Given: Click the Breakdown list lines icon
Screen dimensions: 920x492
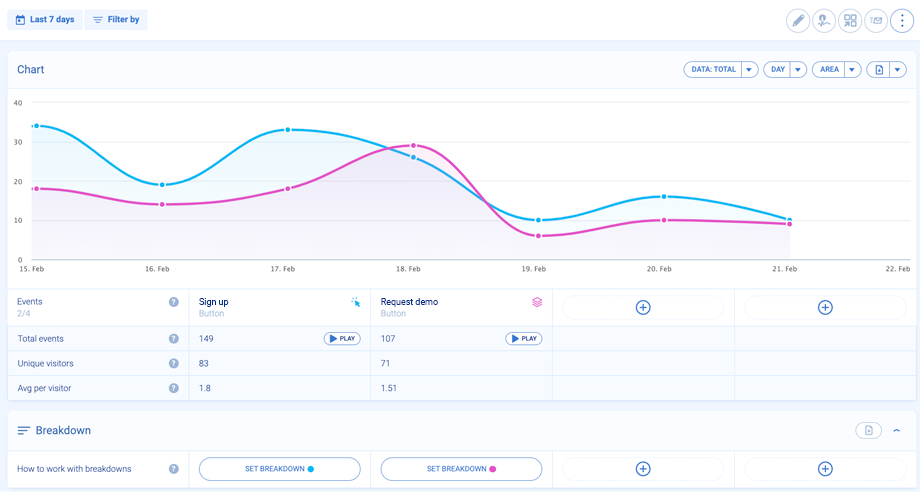Looking at the screenshot, I should [23, 430].
